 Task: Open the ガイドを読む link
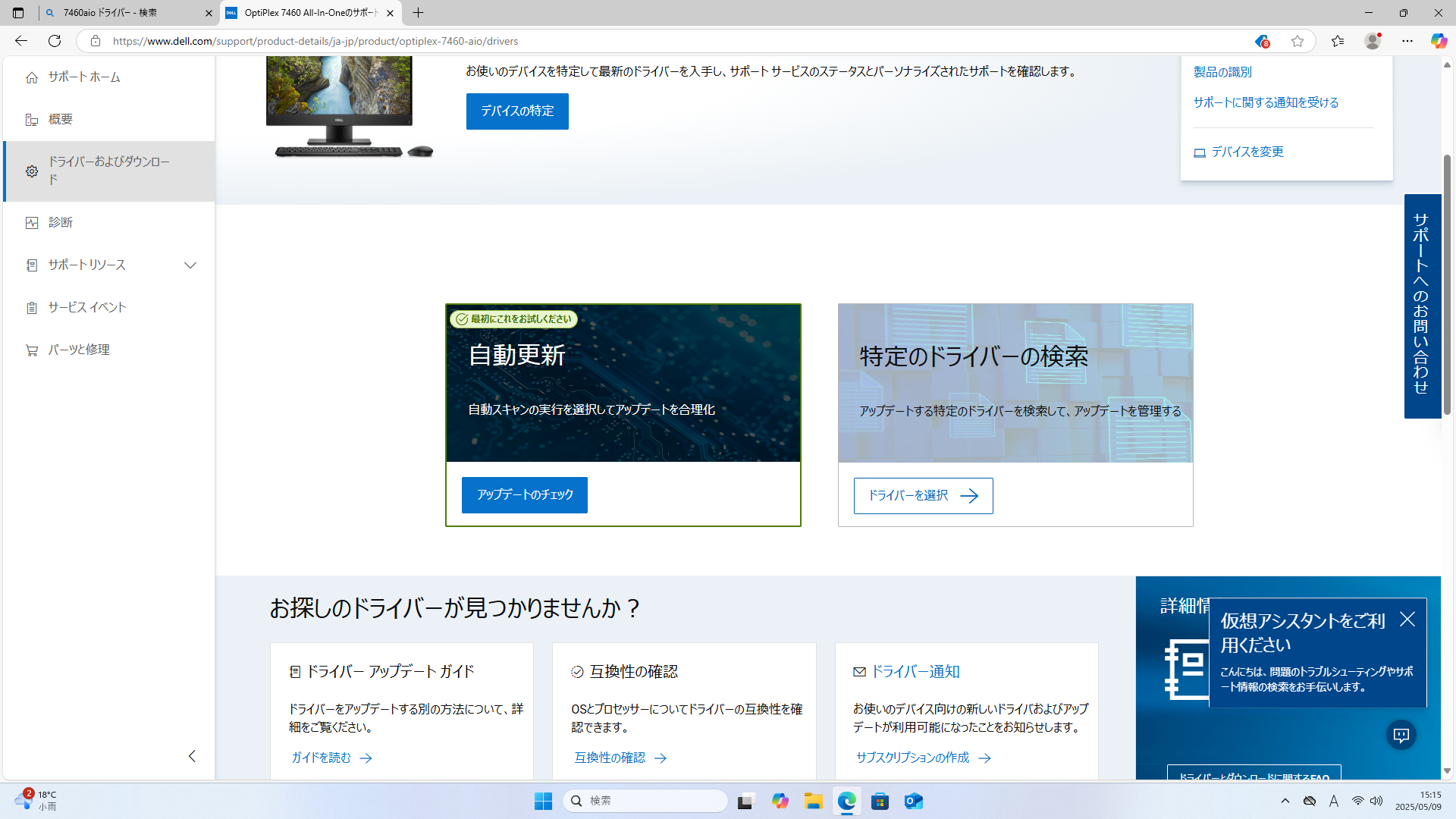[x=332, y=758]
